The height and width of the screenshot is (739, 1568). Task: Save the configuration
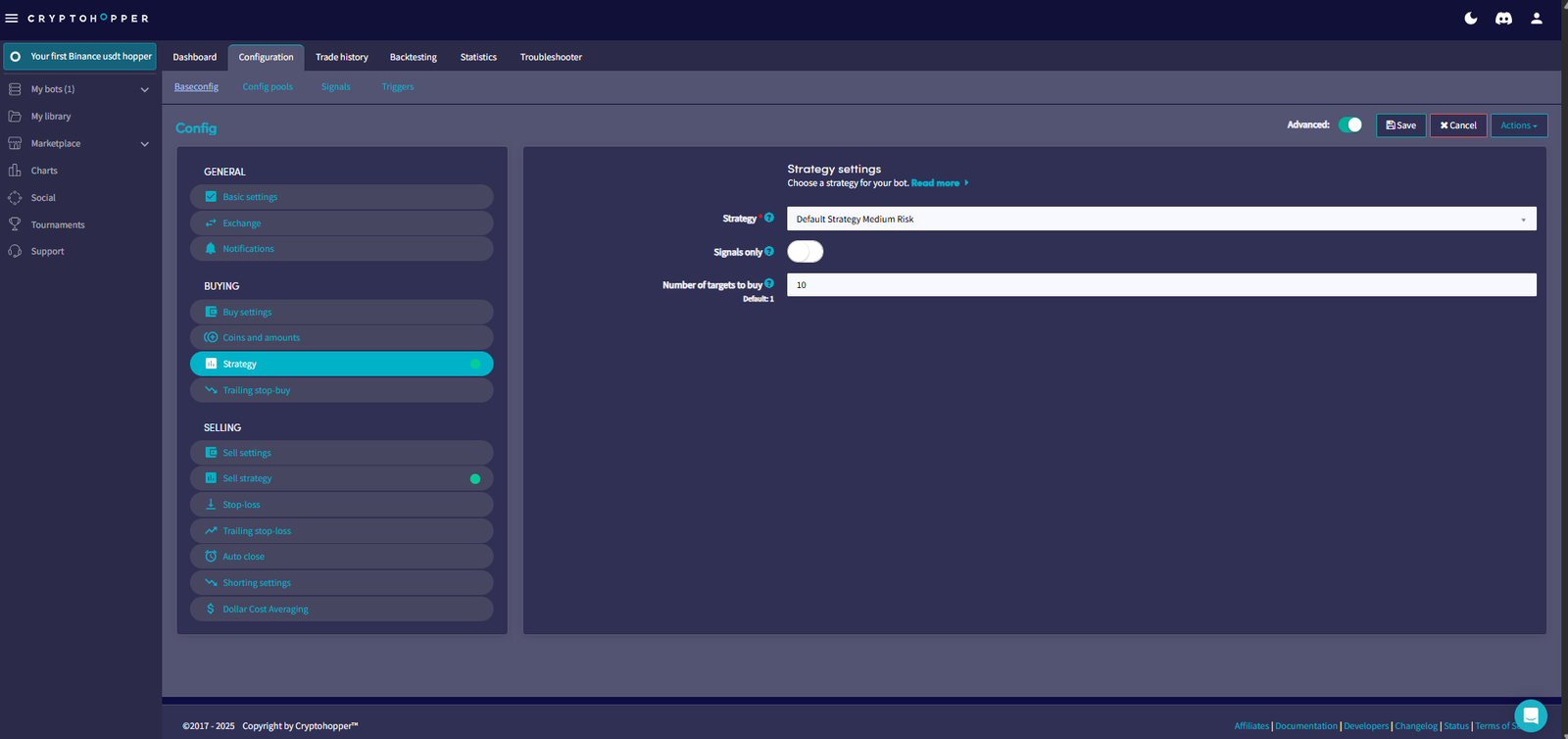1401,125
